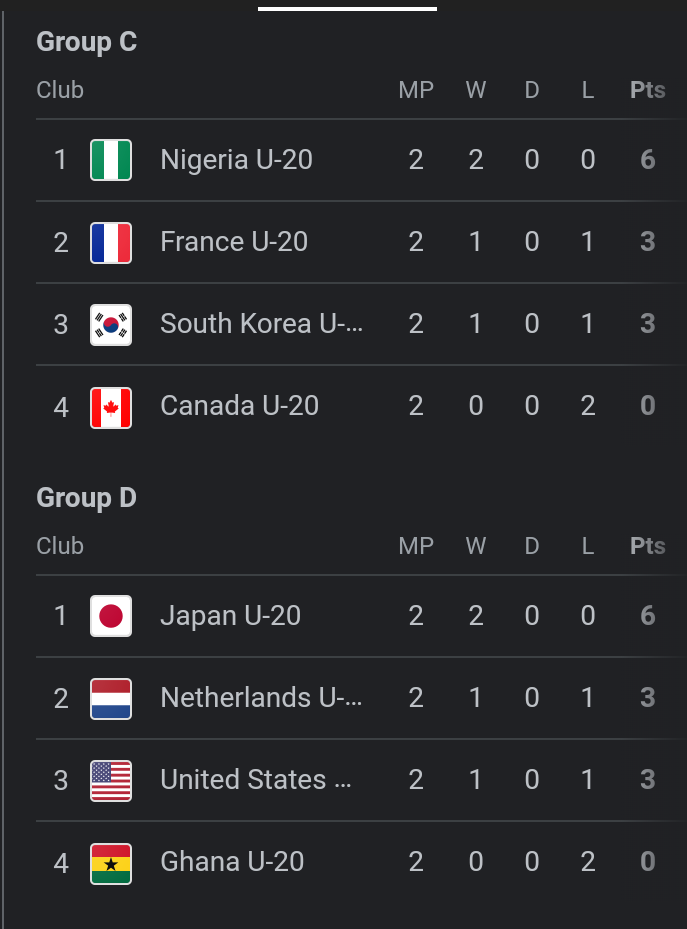Select the truncated South Korea team name
The height and width of the screenshot is (929, 687).
[262, 324]
